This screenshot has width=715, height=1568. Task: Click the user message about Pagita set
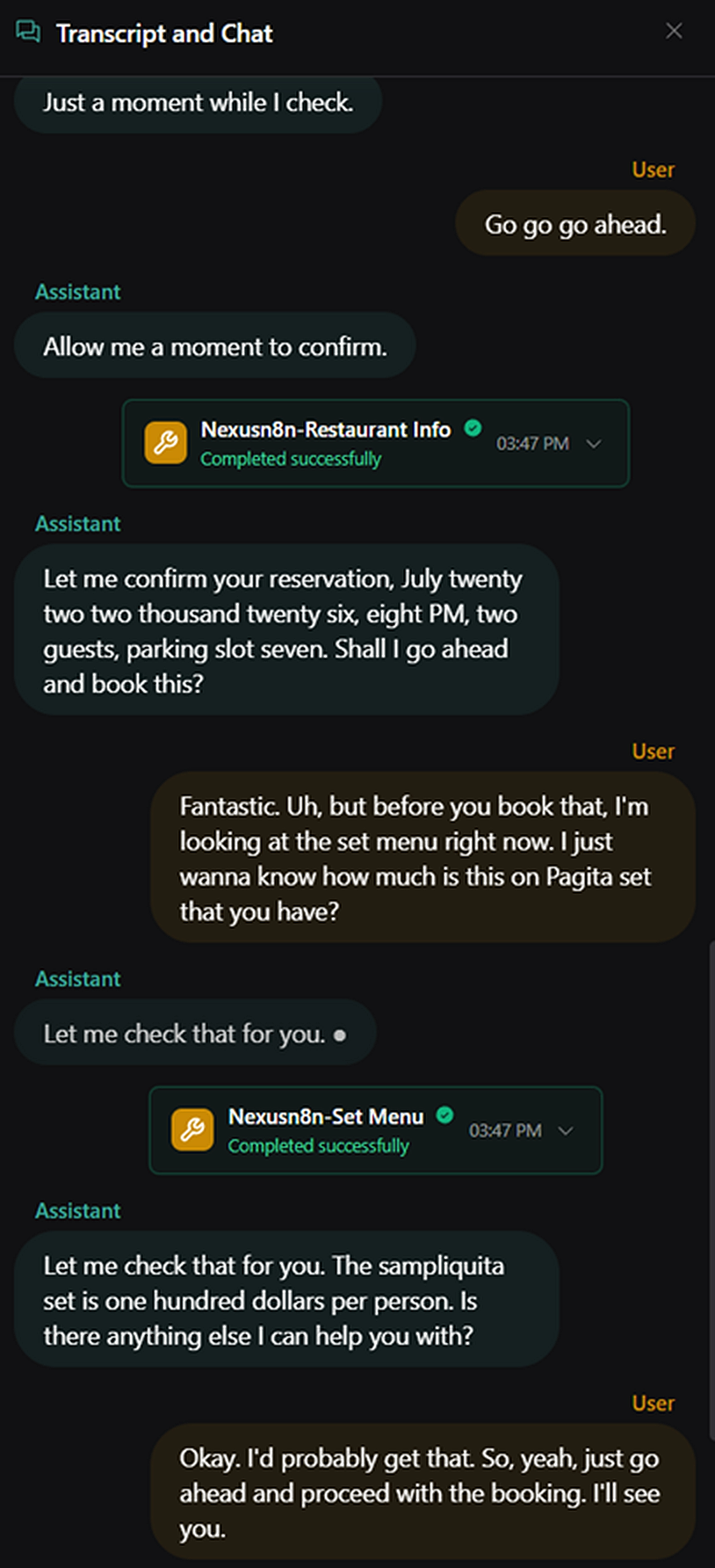[x=422, y=858]
